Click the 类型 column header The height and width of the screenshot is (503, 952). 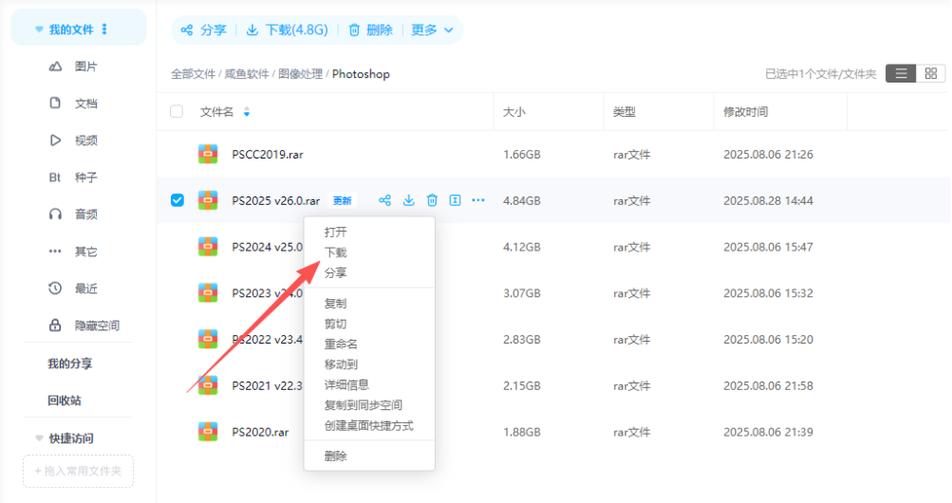(x=624, y=112)
